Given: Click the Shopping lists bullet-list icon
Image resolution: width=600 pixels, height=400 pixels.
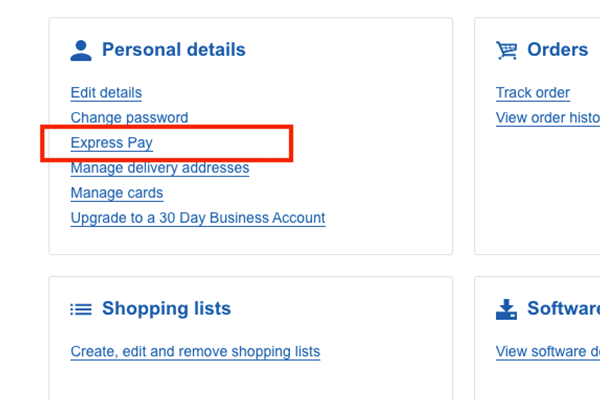Looking at the screenshot, I should pyautogui.click(x=81, y=309).
